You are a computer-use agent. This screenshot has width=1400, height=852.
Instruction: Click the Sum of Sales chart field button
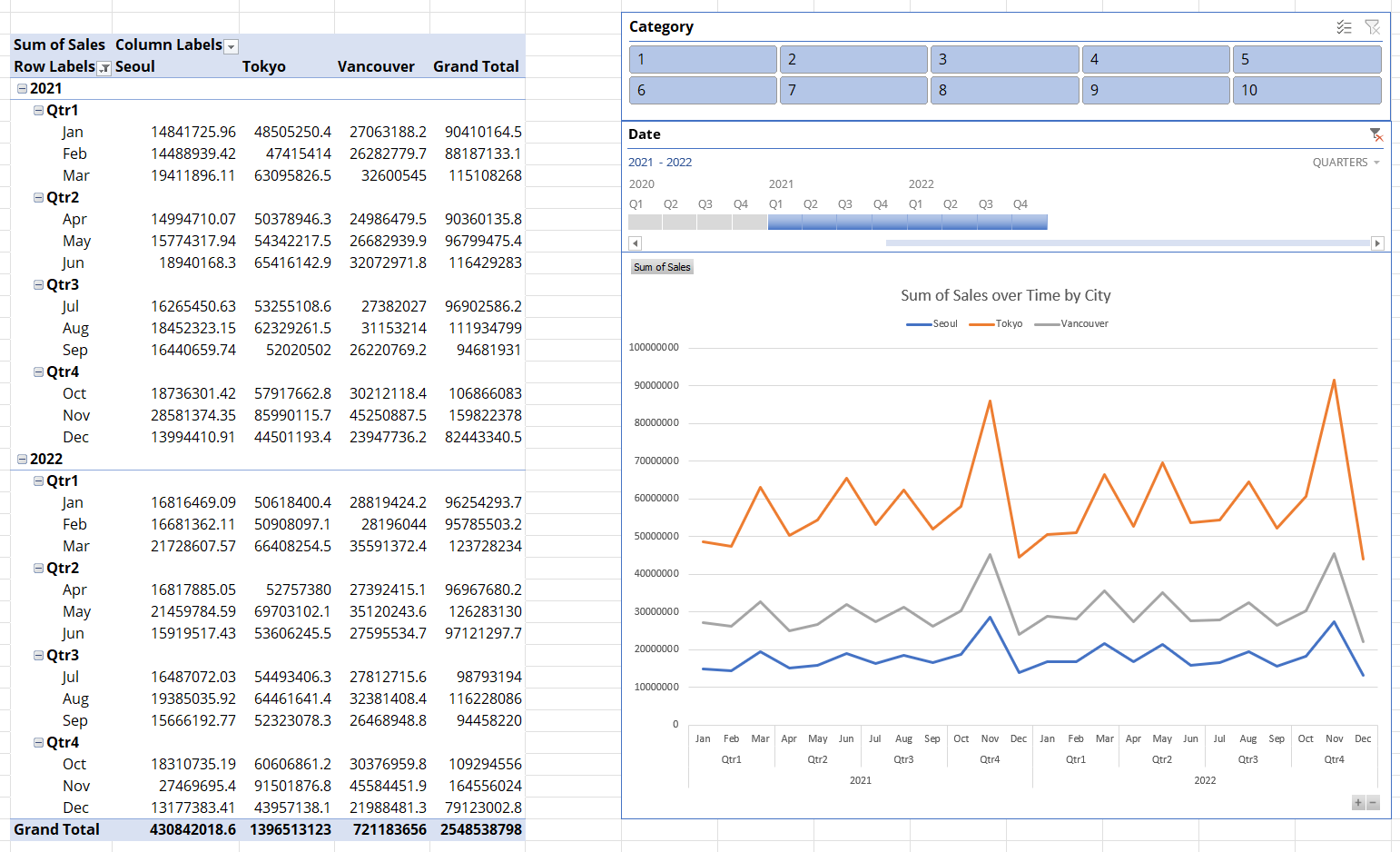click(662, 267)
